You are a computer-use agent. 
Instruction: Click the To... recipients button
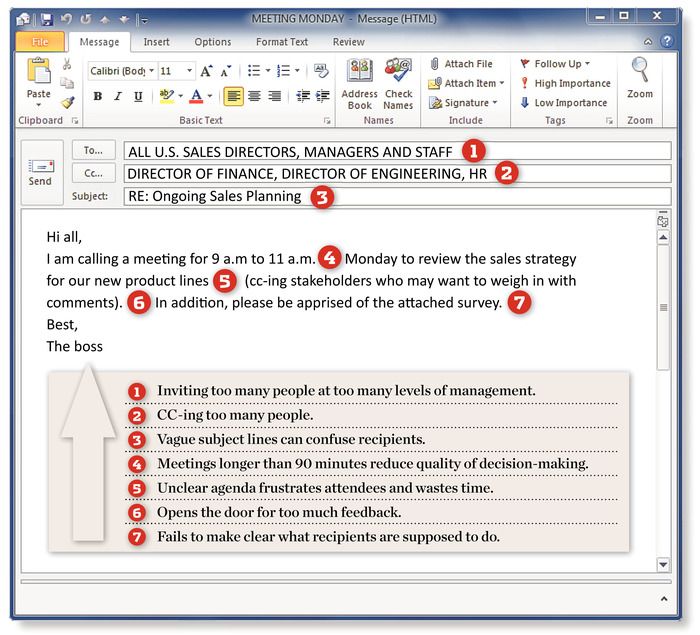[93, 150]
